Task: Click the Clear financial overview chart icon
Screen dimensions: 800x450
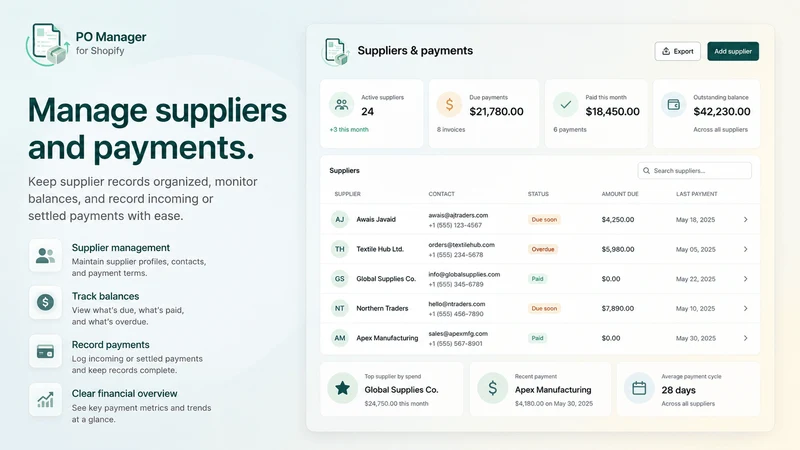Action: 45,399
